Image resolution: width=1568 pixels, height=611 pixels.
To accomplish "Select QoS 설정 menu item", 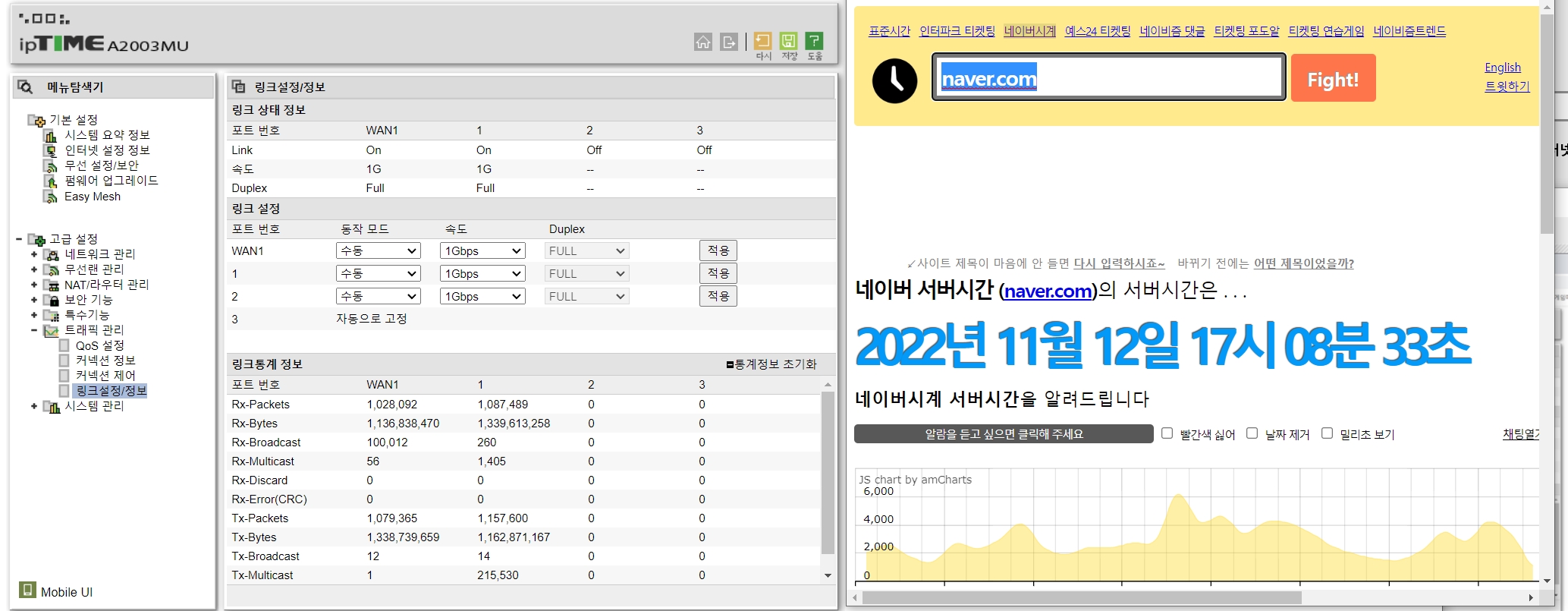I will [x=99, y=345].
